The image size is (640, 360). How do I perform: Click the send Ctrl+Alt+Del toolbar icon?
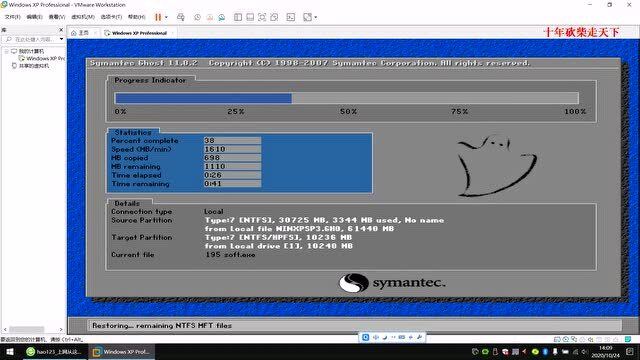click(x=181, y=17)
